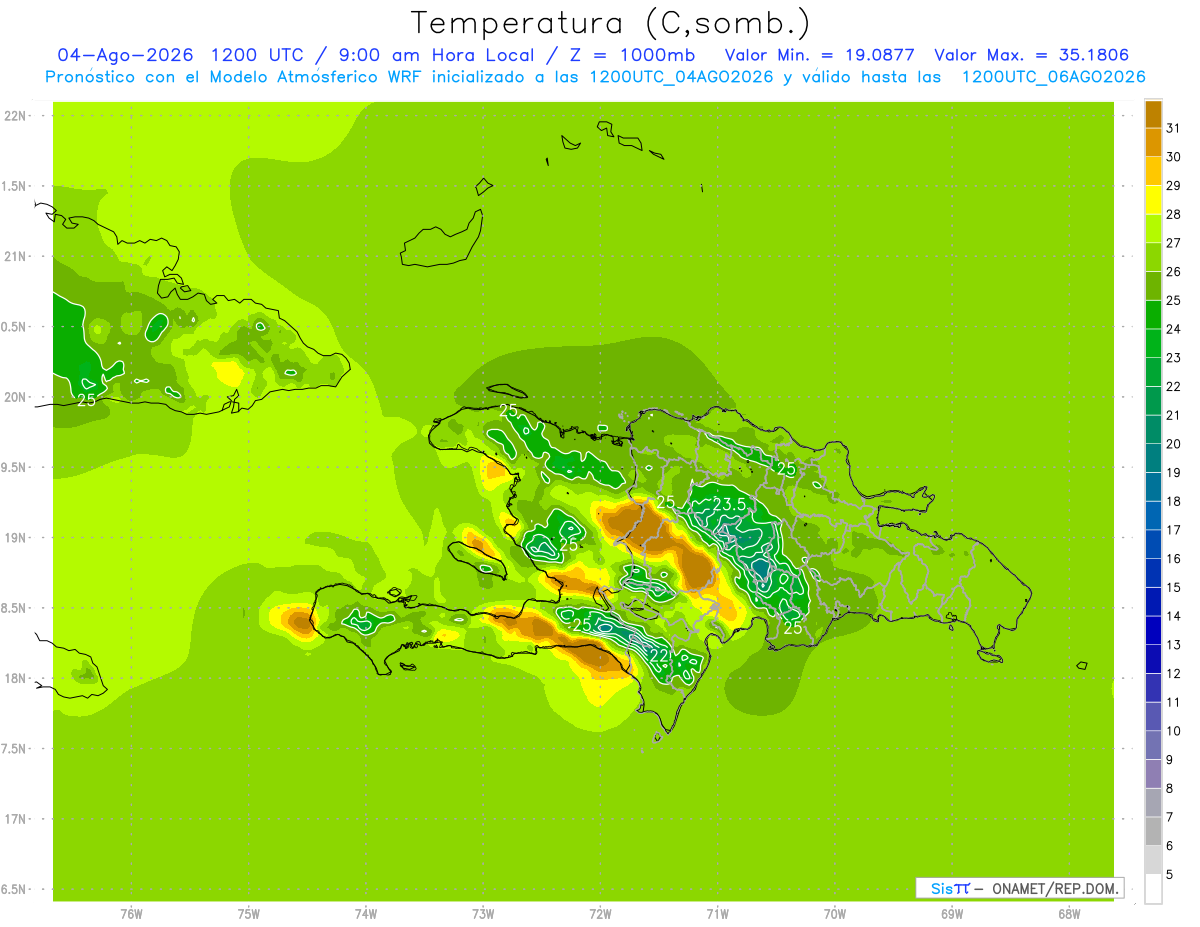Screen dimensions: 1200x927
Task: Click the '20N' latitude axis label
Action: (x=14, y=398)
